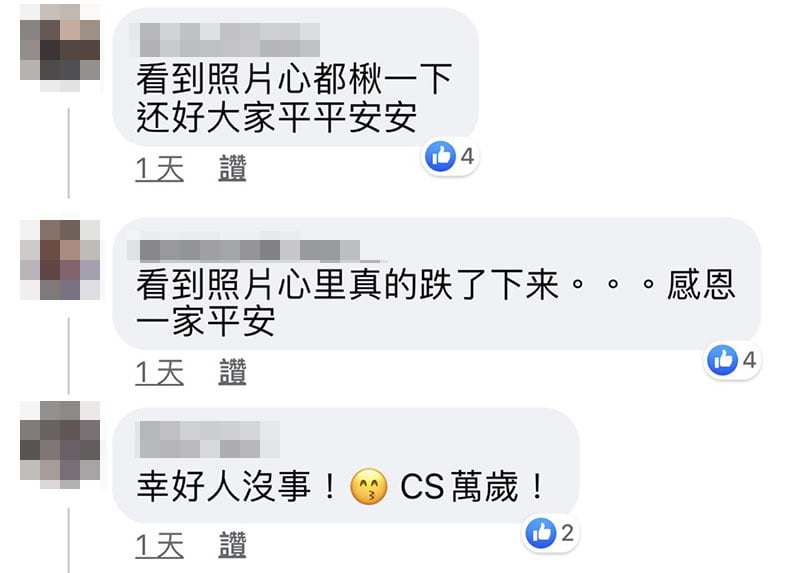The width and height of the screenshot is (800, 573).
Task: Click the blurred username on the second comment
Action: (x=249, y=250)
